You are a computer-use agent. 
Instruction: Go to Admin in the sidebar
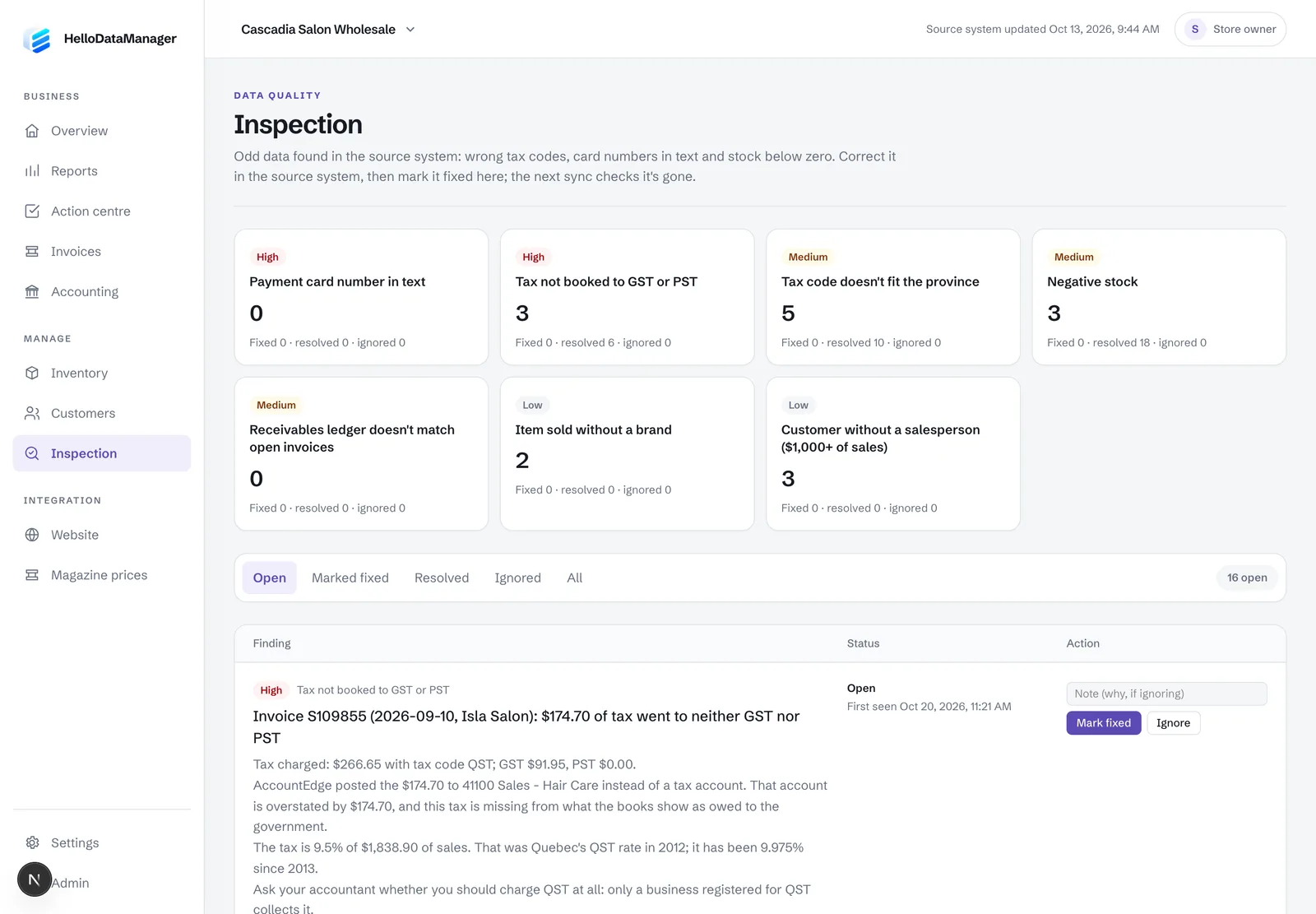71,883
